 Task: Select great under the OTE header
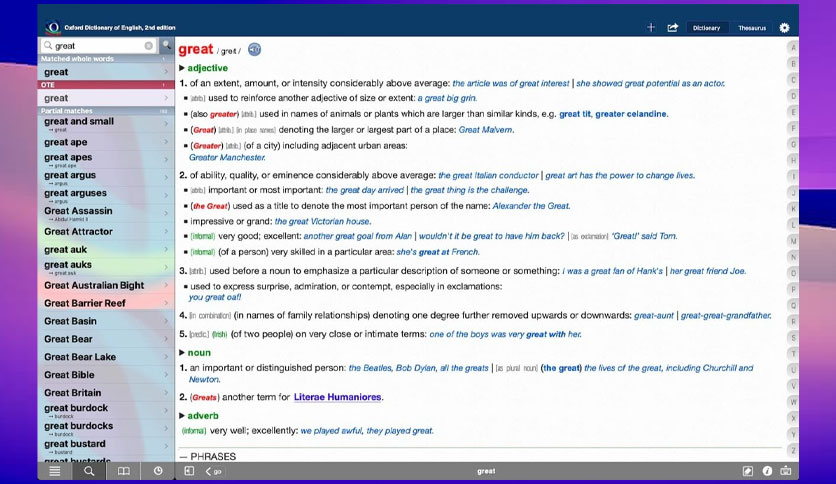[106, 98]
